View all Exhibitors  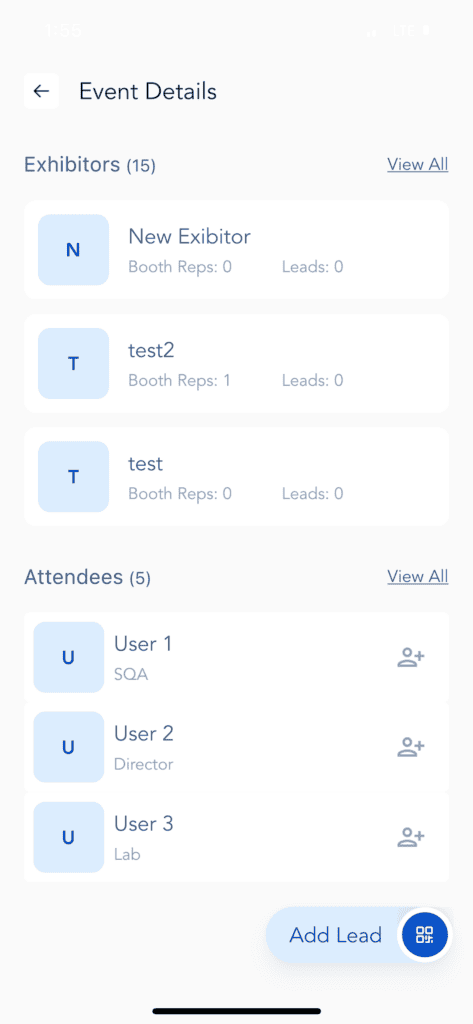(x=417, y=165)
